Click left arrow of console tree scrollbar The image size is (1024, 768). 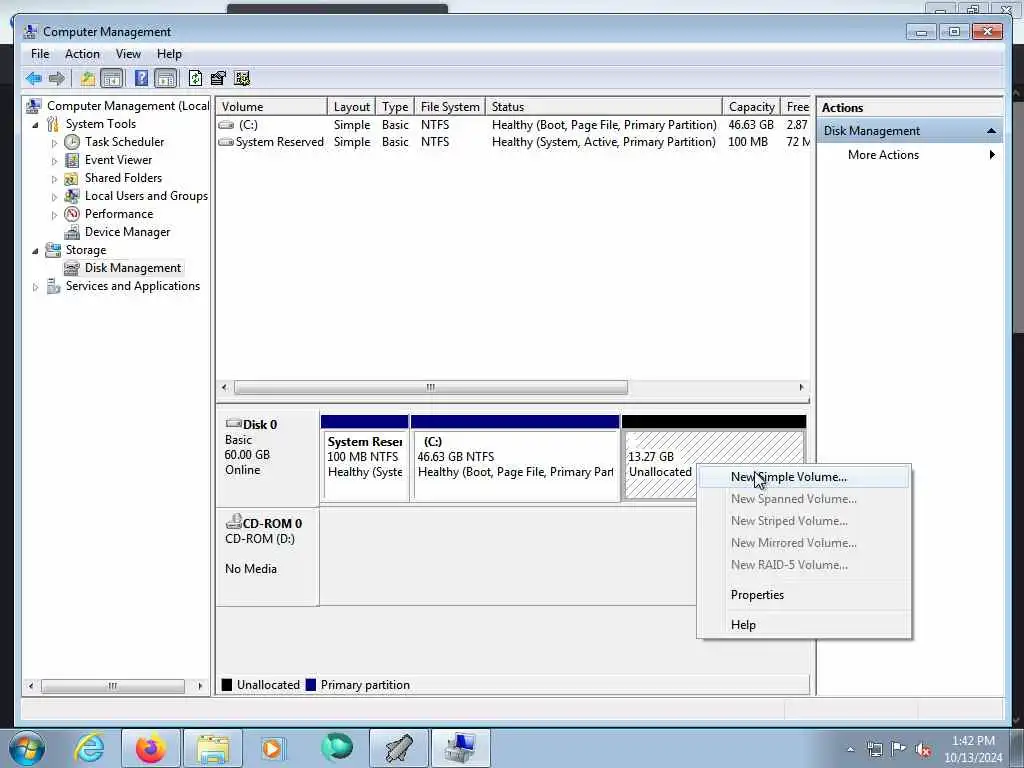(31, 686)
